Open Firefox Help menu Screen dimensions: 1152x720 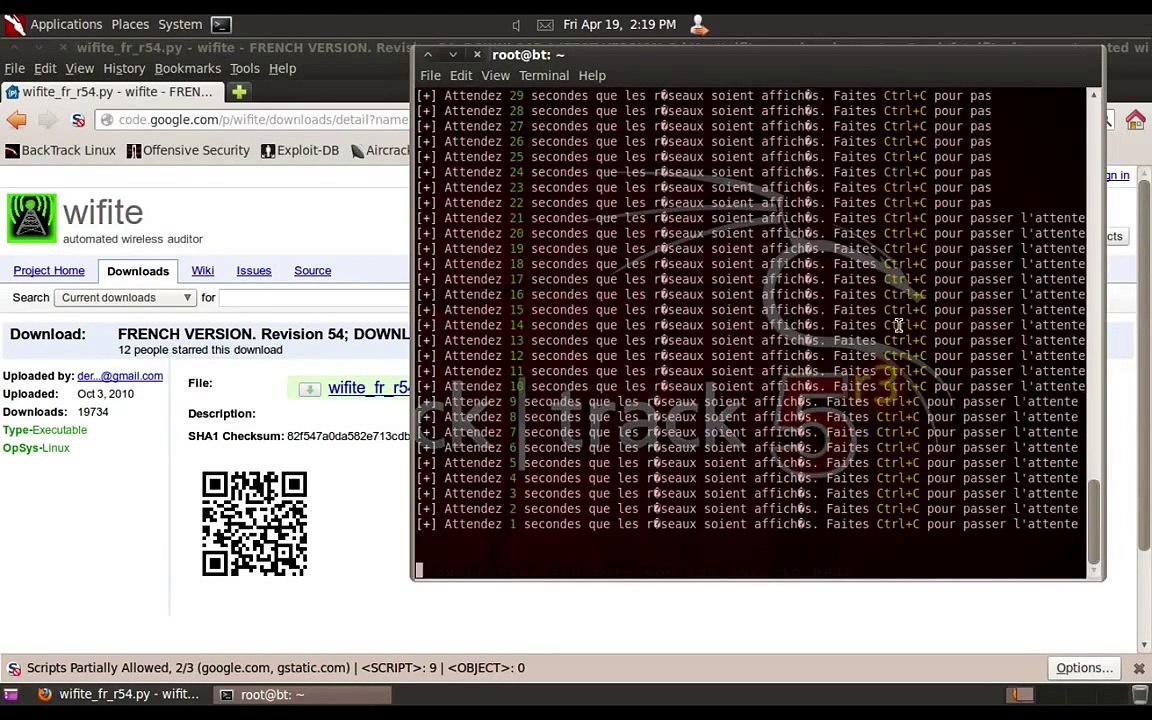(x=282, y=68)
